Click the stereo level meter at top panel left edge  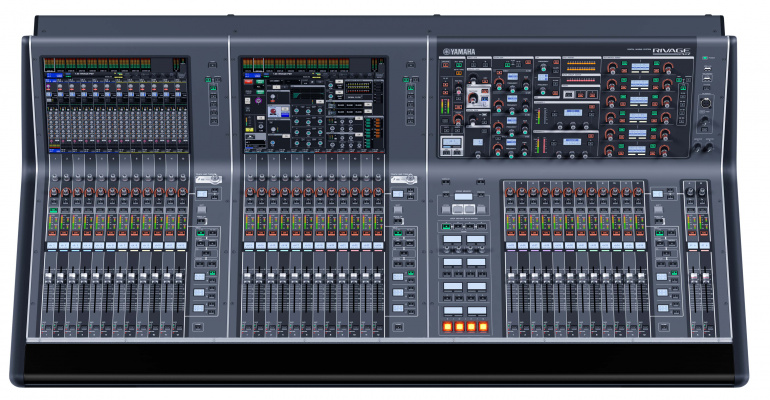pyautogui.click(x=445, y=107)
